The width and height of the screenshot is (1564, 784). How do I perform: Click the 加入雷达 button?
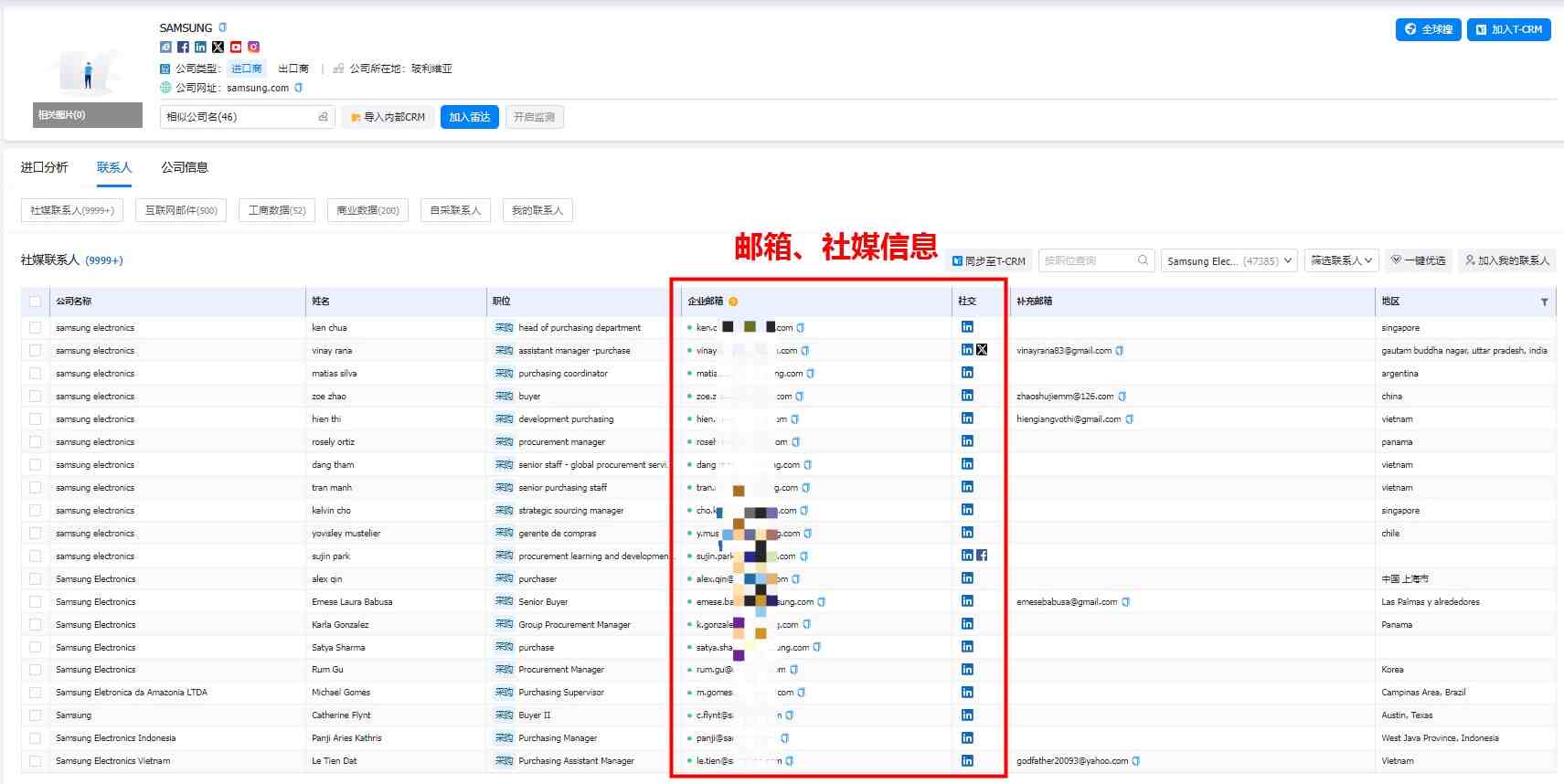(470, 117)
